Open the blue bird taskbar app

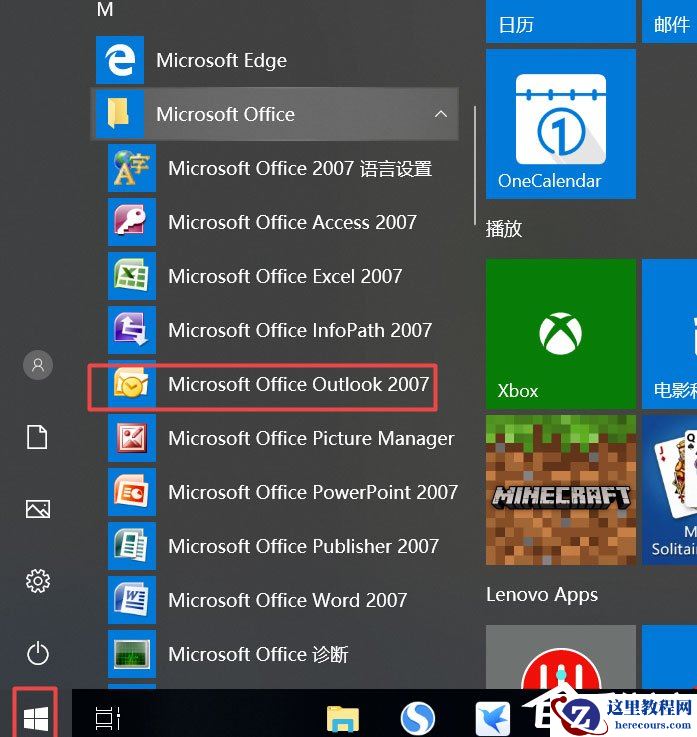click(492, 718)
